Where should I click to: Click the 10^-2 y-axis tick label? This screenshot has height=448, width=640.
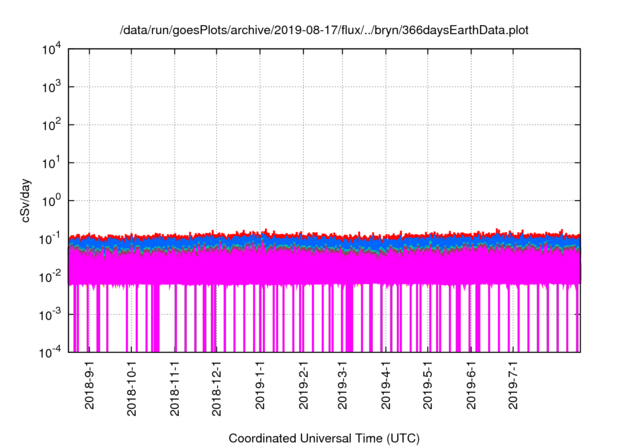click(x=50, y=277)
